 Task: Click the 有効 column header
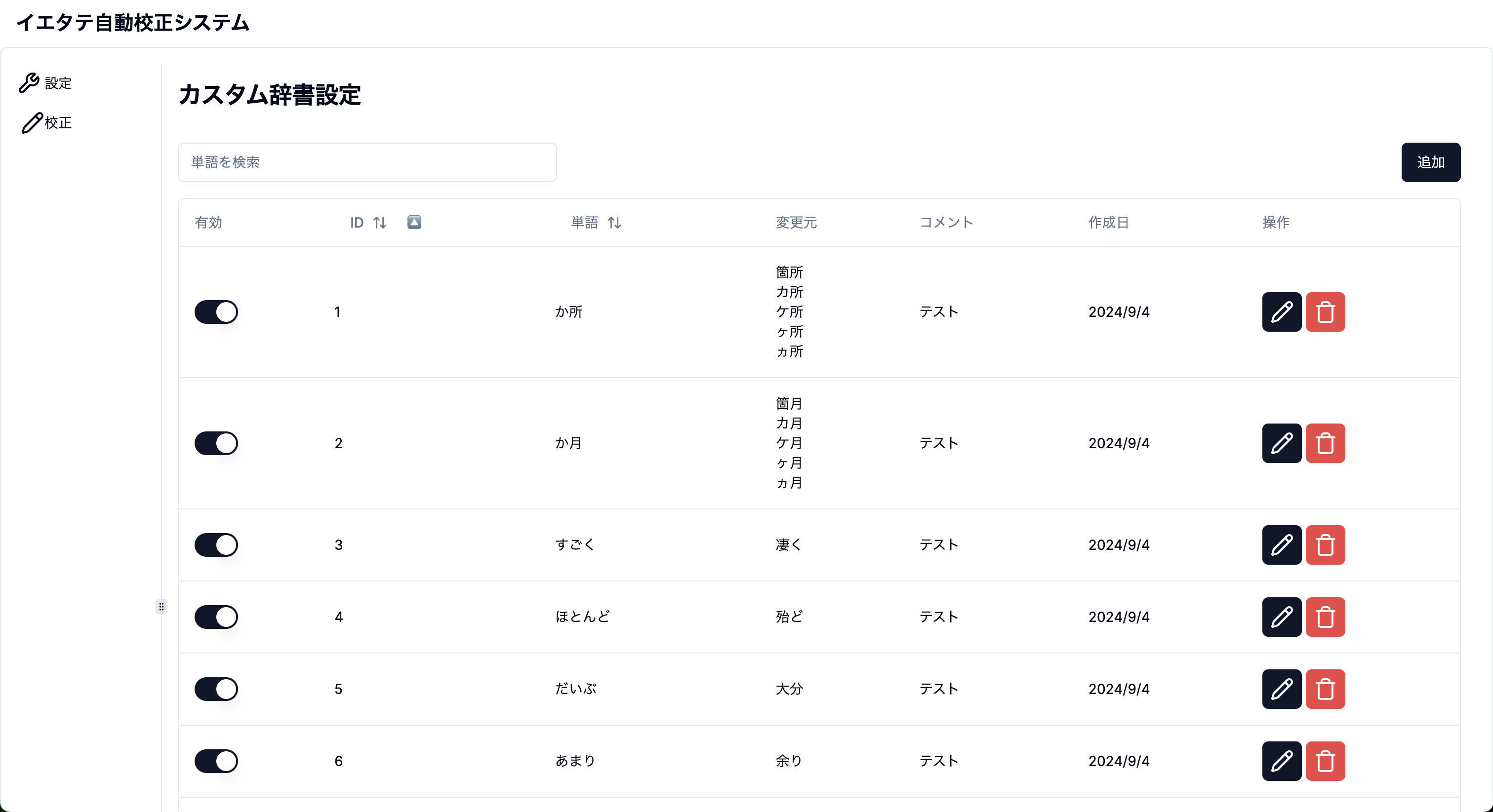point(208,223)
